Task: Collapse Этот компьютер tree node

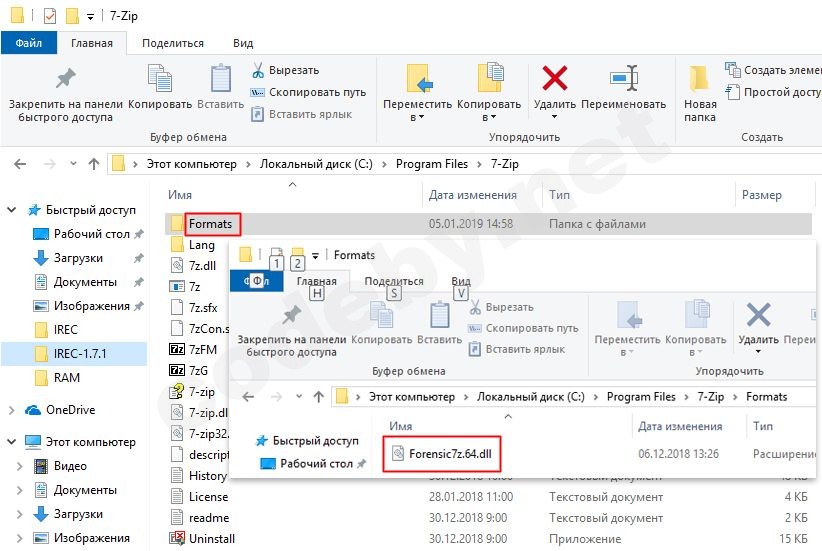Action: 12,442
